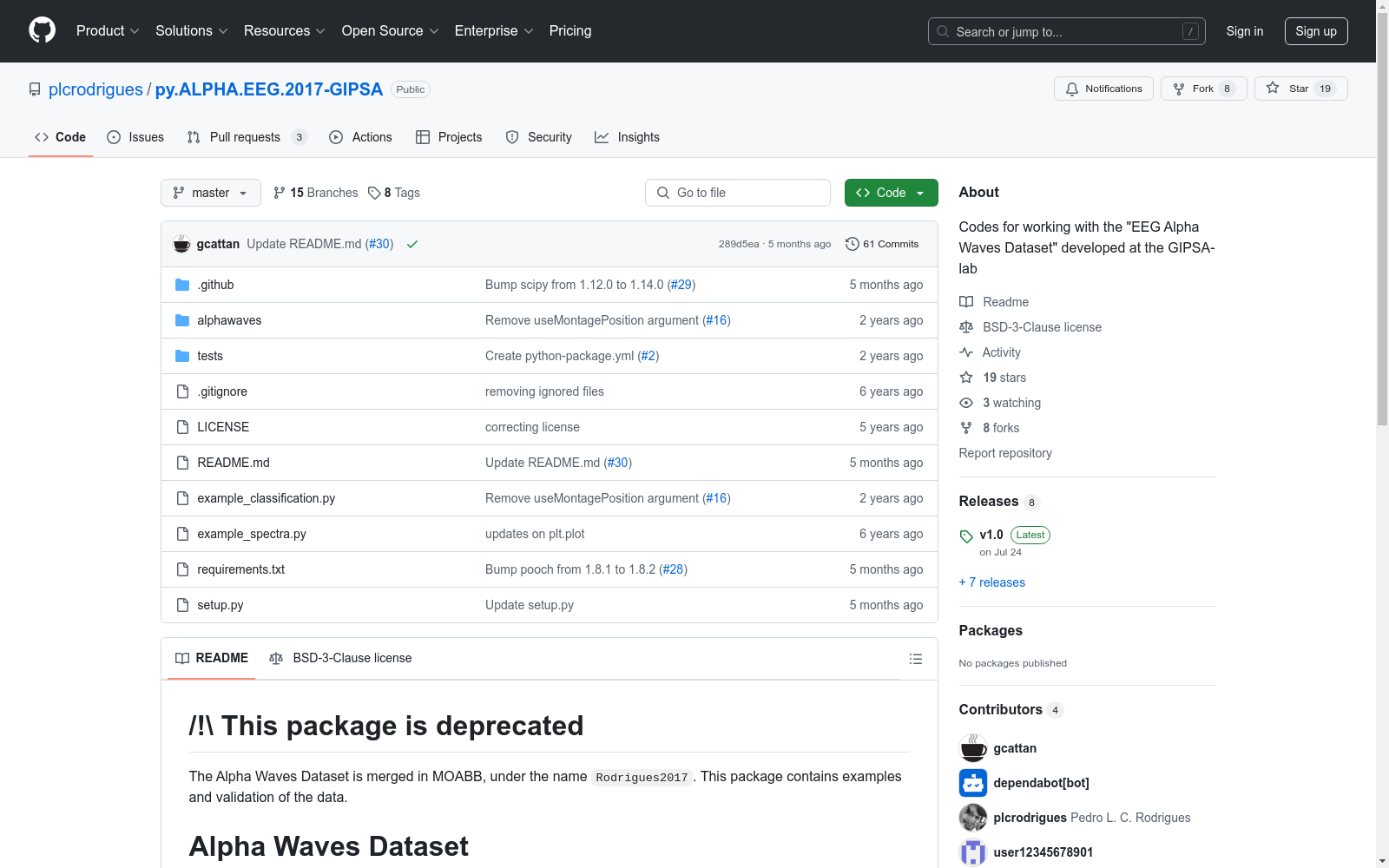
Task: Open the requirements.txt file
Action: coord(241,569)
